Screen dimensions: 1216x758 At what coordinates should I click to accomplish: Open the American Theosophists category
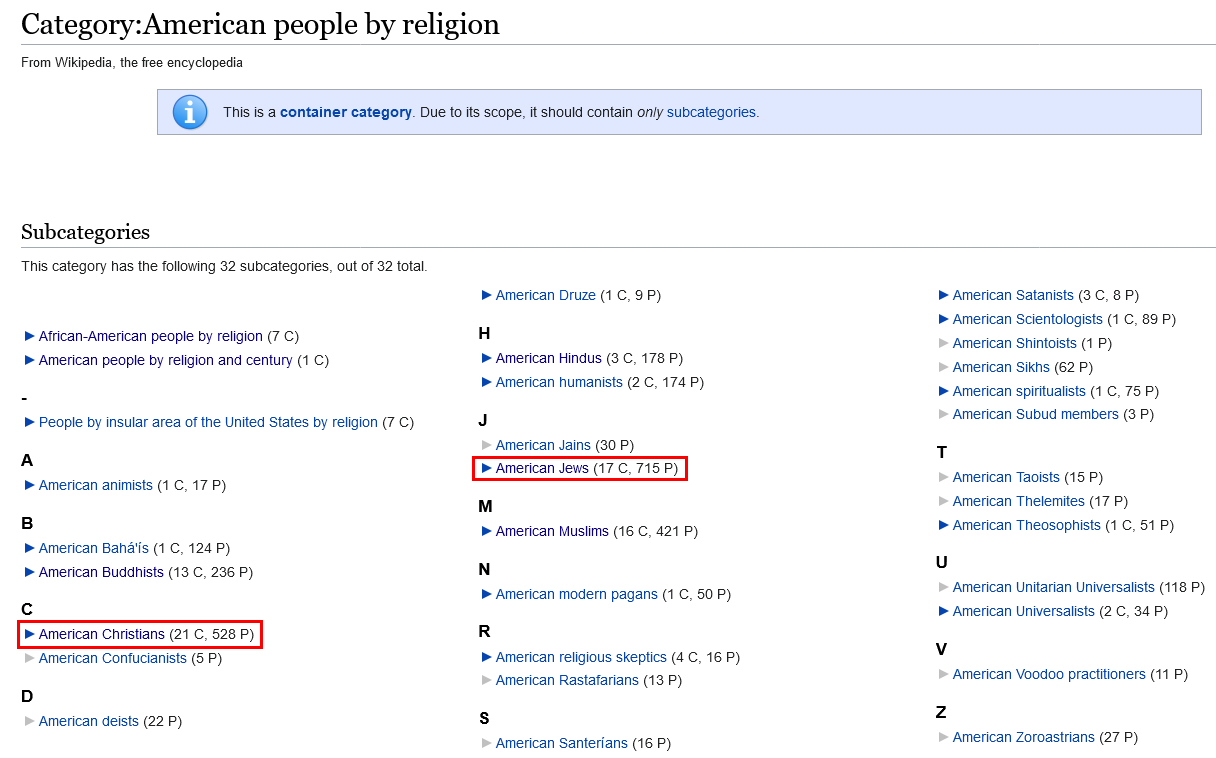1027,525
